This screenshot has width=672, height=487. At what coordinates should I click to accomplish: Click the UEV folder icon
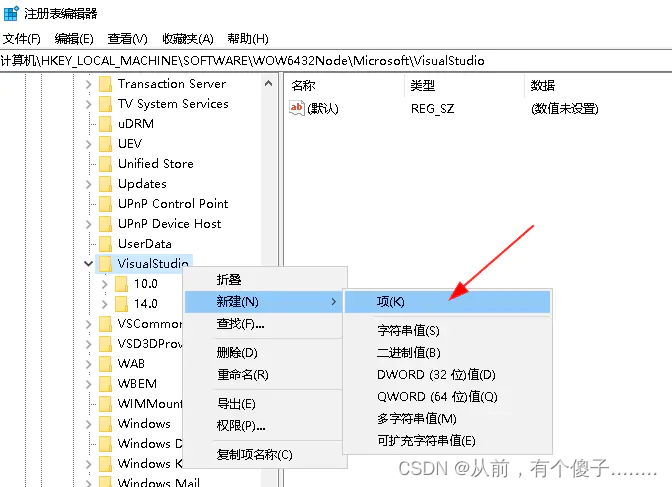click(x=105, y=144)
